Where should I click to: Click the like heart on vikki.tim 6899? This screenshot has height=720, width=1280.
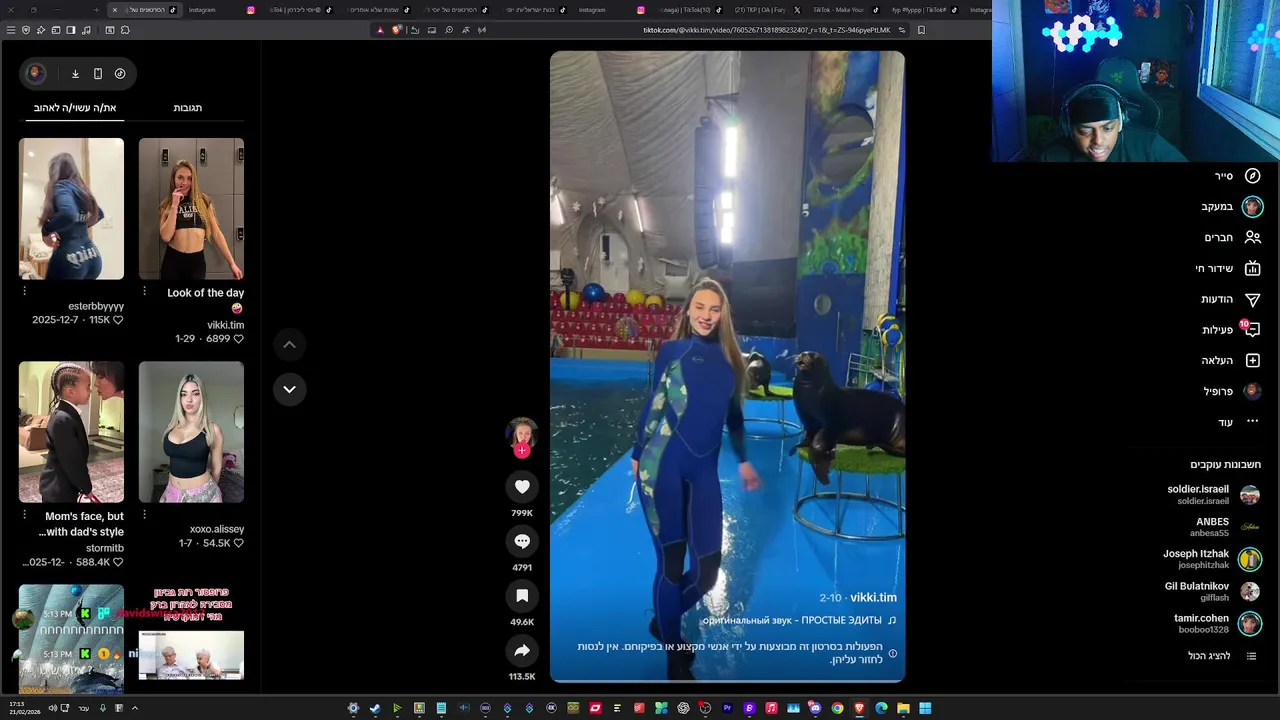[238, 339]
